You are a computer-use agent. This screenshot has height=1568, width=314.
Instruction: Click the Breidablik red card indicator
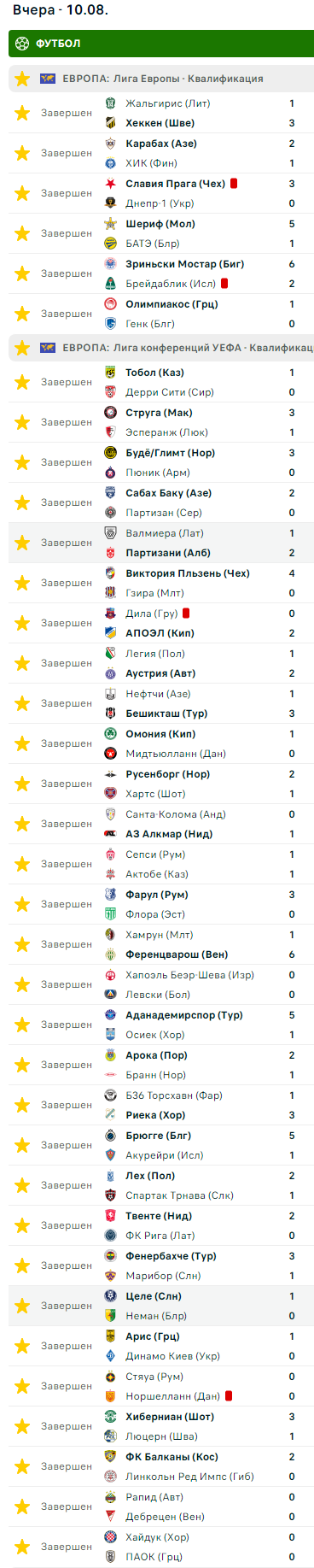click(224, 284)
